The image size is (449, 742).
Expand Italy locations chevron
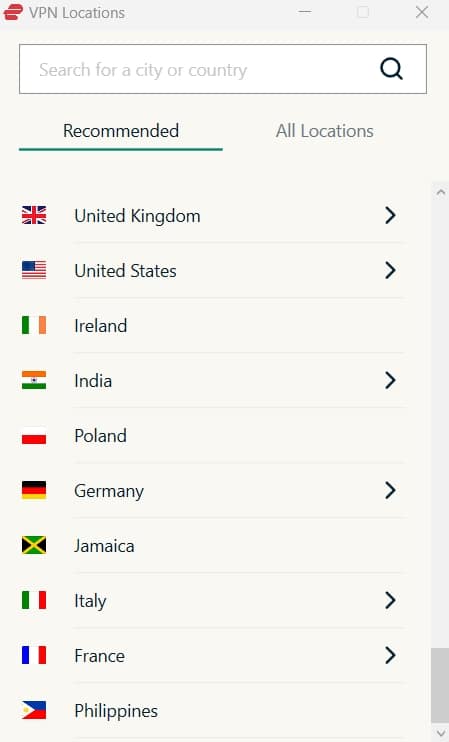(390, 600)
